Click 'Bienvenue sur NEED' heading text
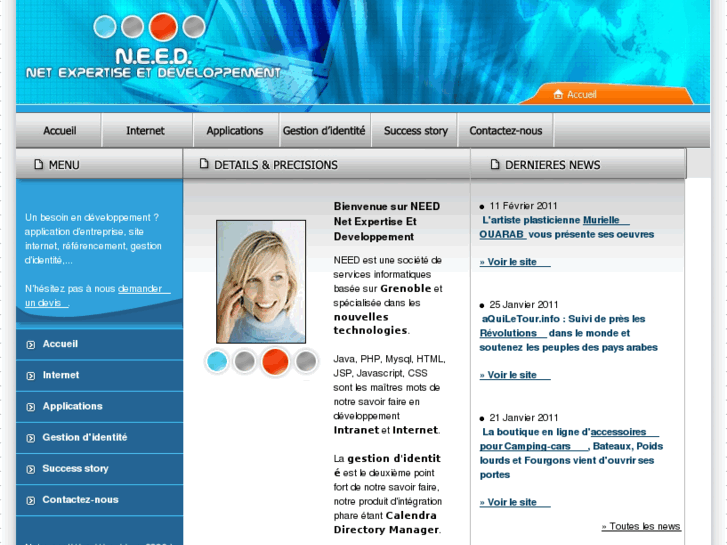The width and height of the screenshot is (727, 545). pos(387,206)
